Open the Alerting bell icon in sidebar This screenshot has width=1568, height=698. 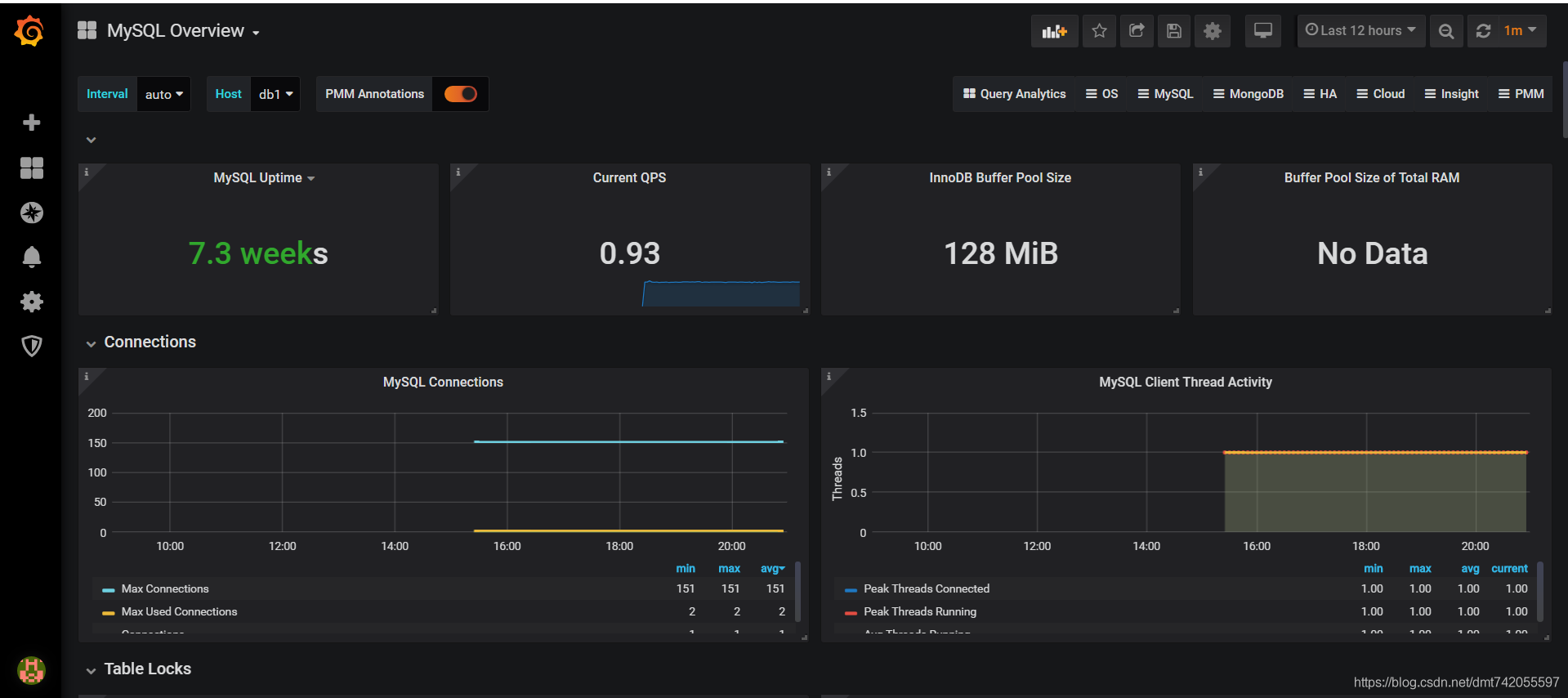click(x=31, y=257)
